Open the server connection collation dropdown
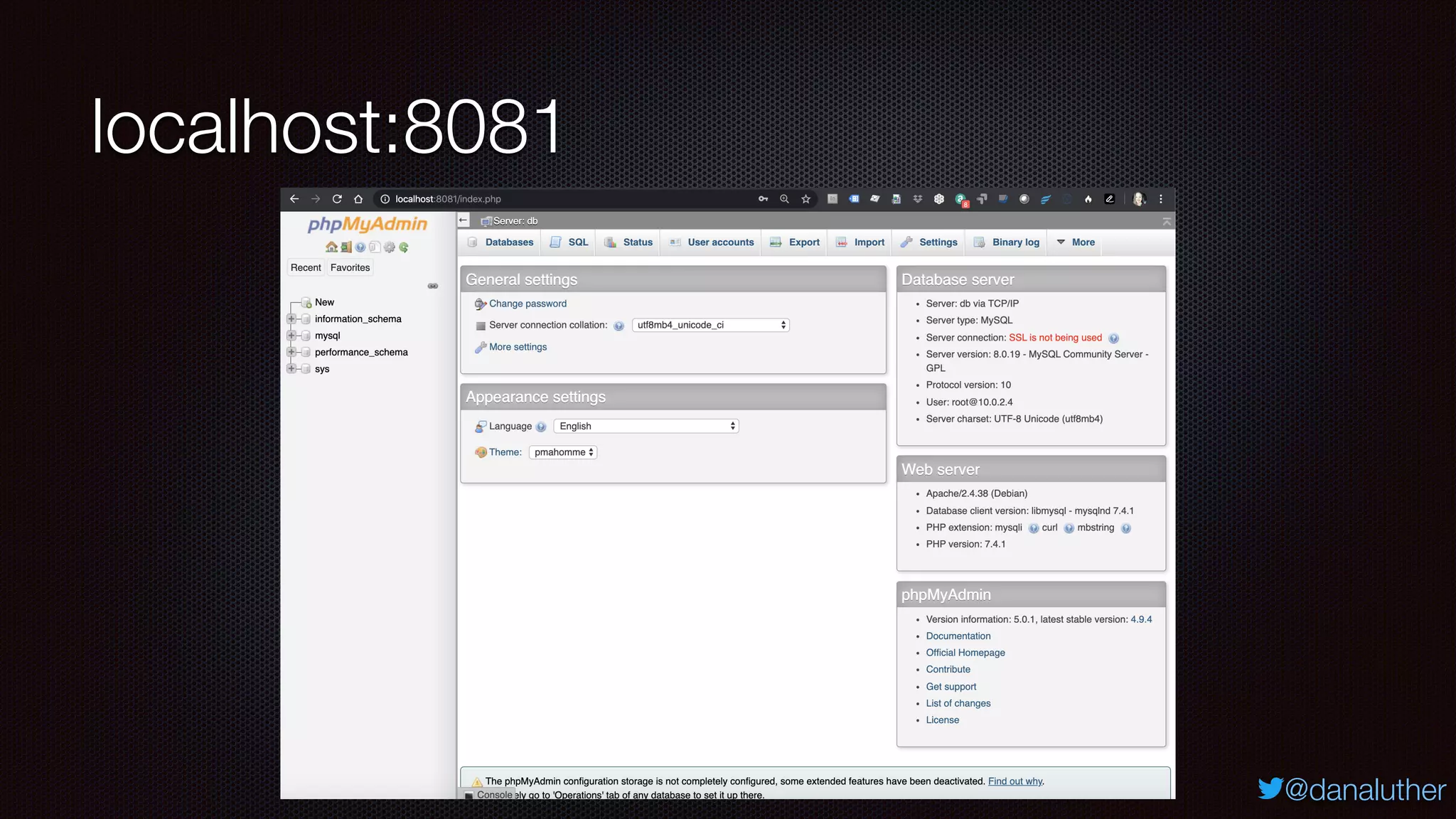Viewport: 1456px width, 819px height. pyautogui.click(x=711, y=325)
